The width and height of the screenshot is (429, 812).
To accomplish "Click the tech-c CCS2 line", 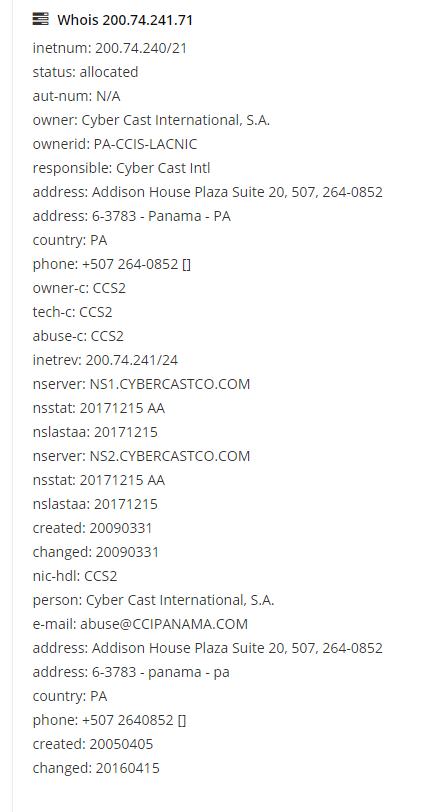I will pos(73,312).
